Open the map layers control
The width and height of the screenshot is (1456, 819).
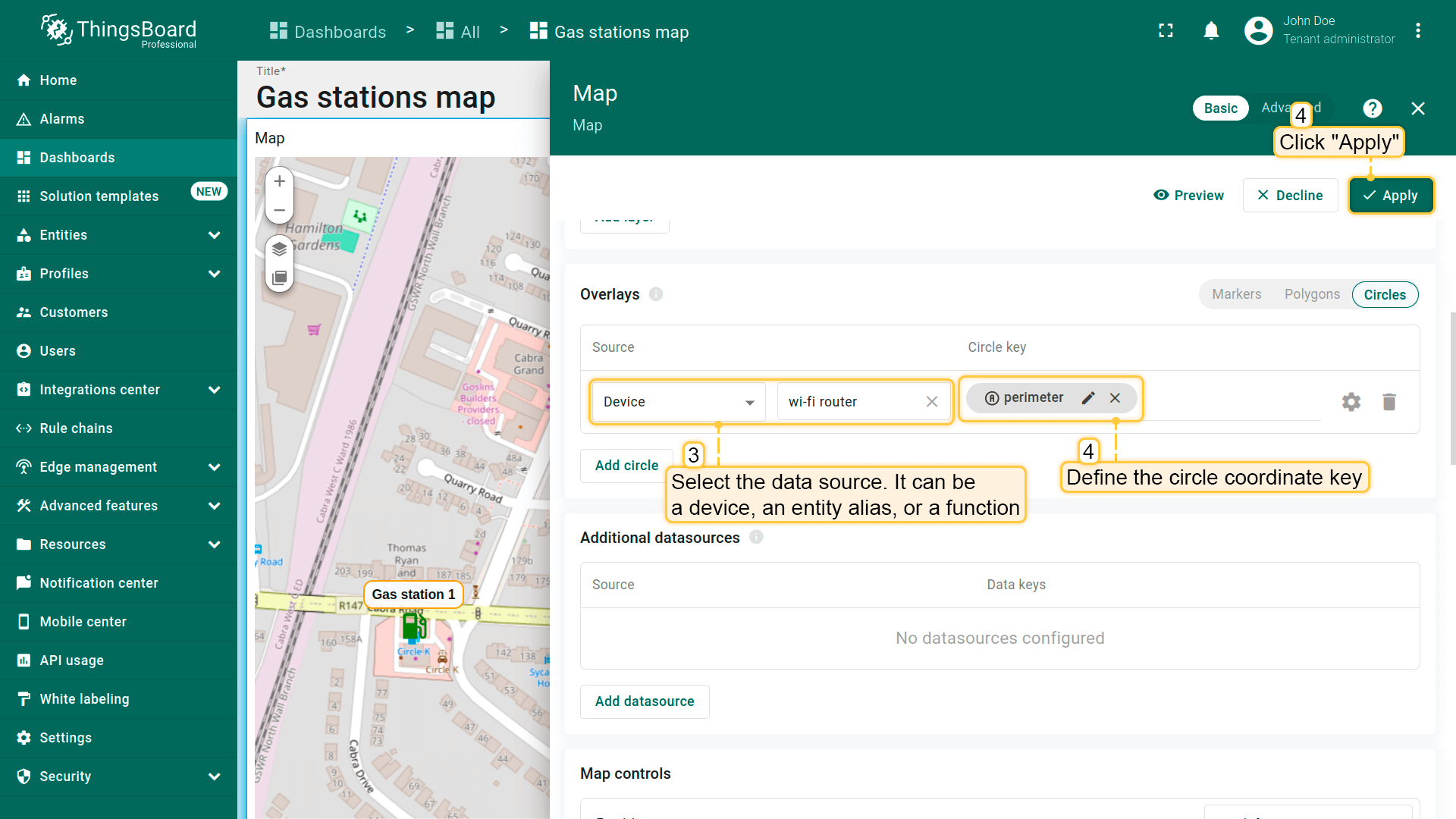(279, 249)
